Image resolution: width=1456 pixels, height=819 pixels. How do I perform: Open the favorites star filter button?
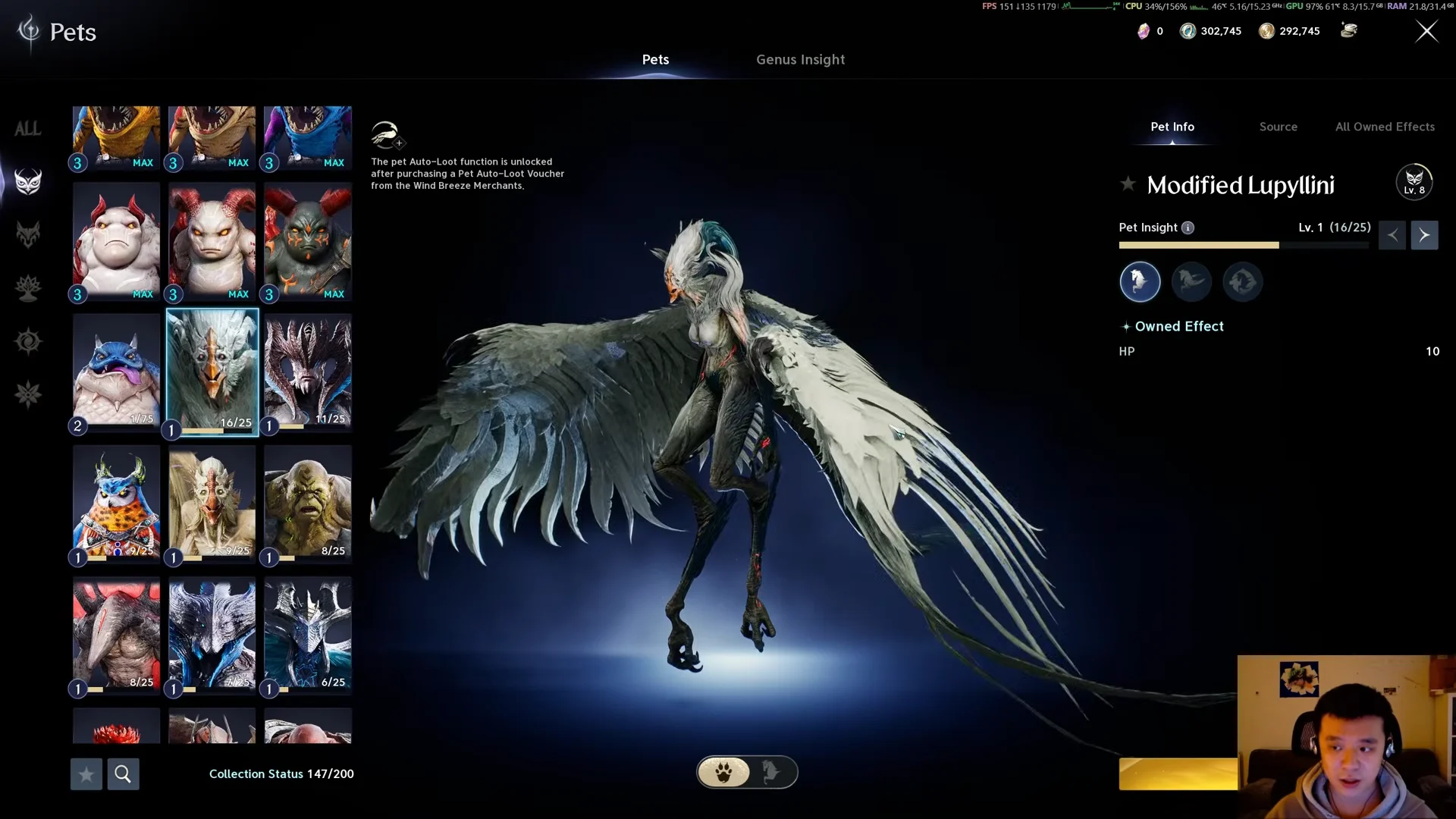click(86, 774)
